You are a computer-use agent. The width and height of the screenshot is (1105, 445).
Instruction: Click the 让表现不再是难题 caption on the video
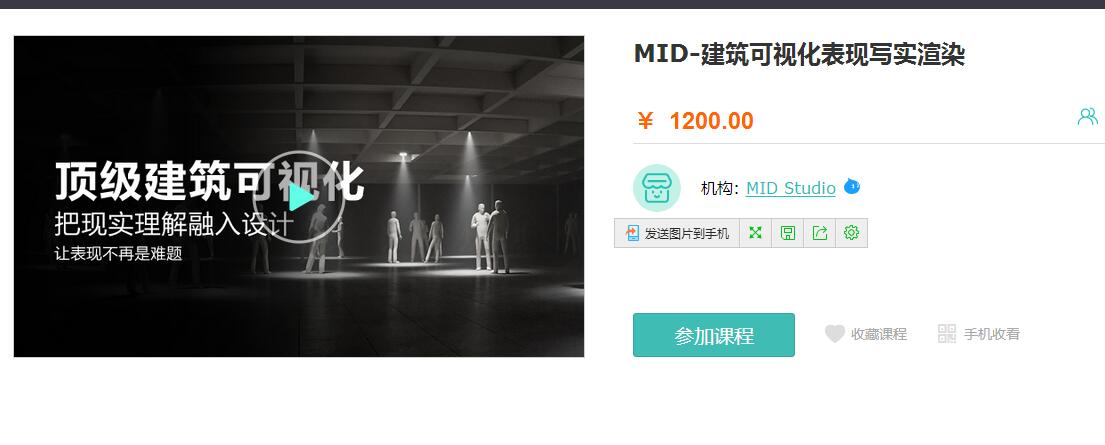click(x=118, y=254)
